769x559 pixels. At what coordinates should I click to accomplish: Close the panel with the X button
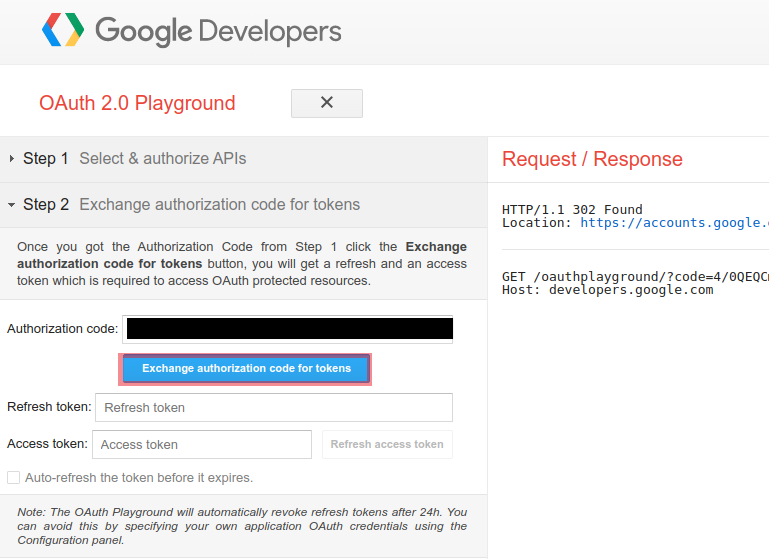coord(327,103)
